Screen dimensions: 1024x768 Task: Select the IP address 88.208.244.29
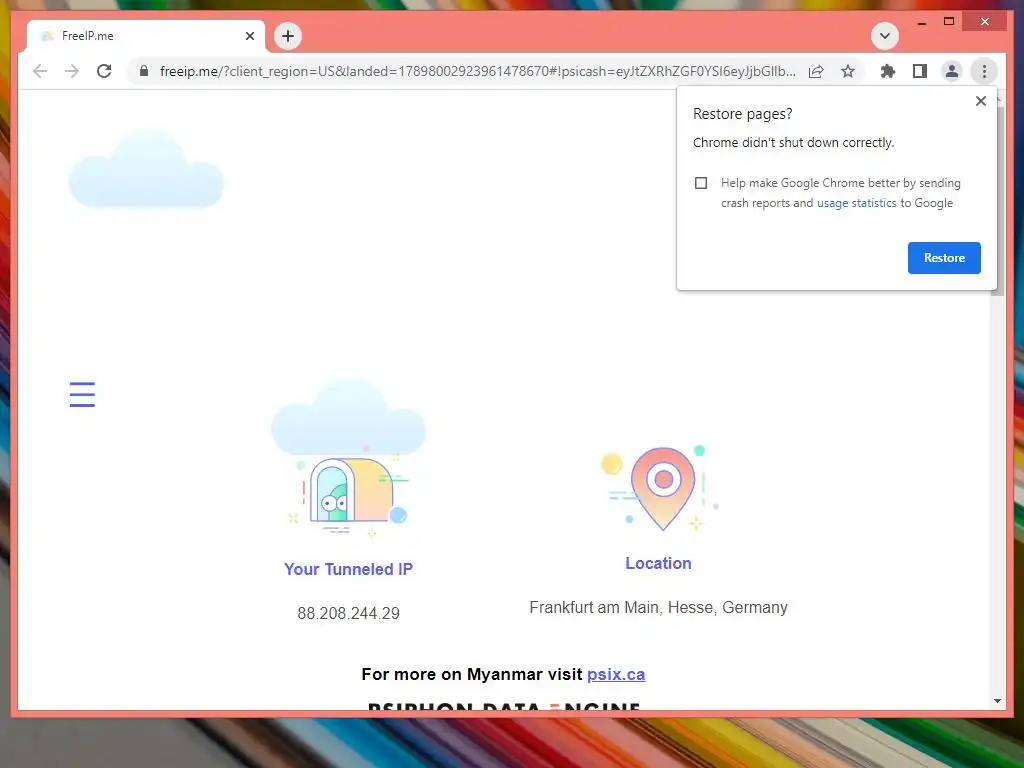click(x=349, y=613)
